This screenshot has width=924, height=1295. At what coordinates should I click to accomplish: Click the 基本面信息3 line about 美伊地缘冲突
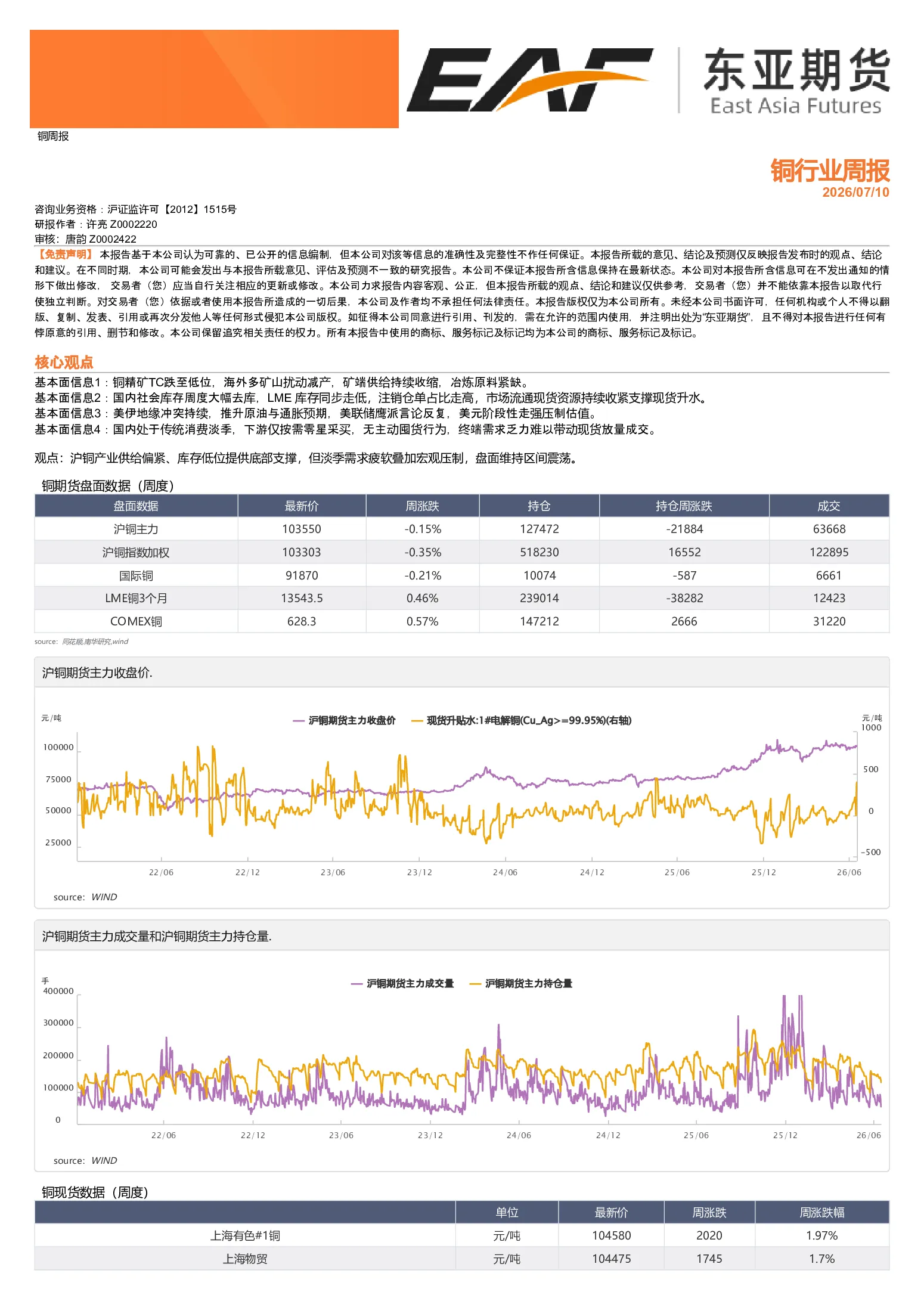tap(315, 413)
